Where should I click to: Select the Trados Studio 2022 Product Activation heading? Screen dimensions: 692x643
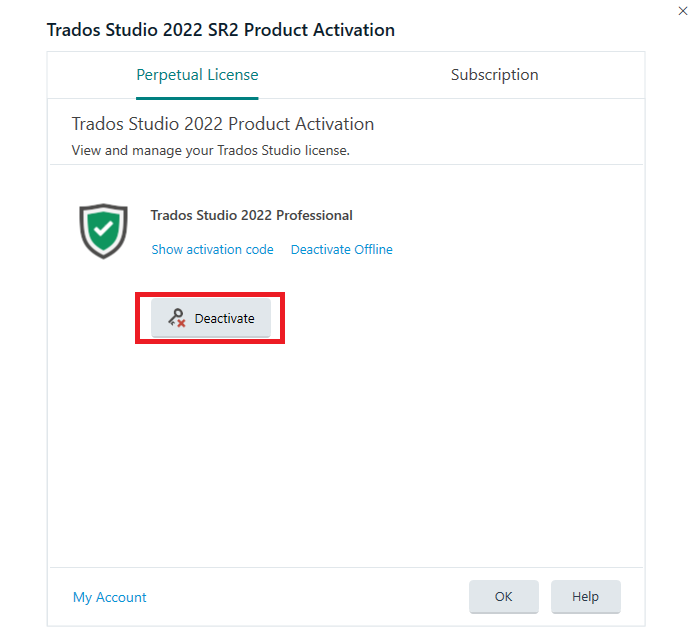click(223, 124)
